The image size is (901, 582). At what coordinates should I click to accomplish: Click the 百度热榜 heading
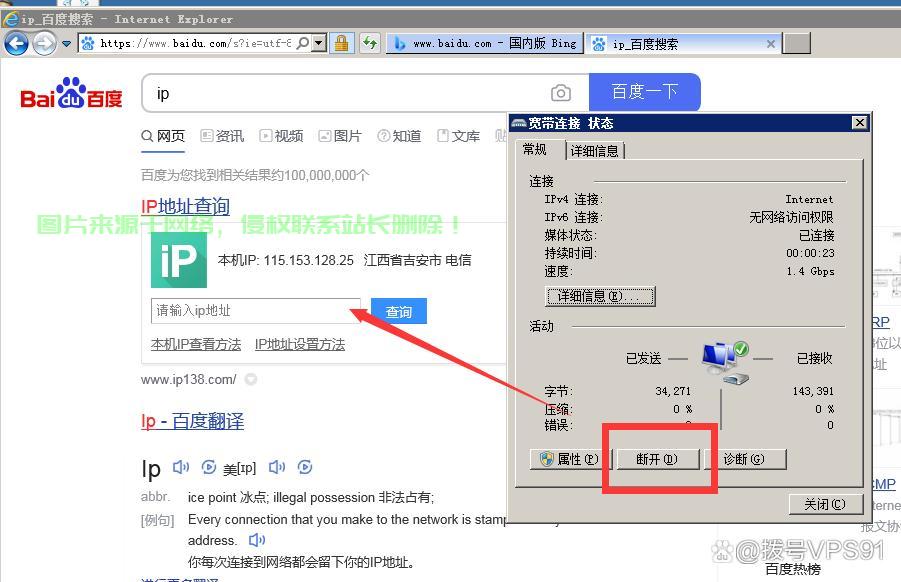793,569
